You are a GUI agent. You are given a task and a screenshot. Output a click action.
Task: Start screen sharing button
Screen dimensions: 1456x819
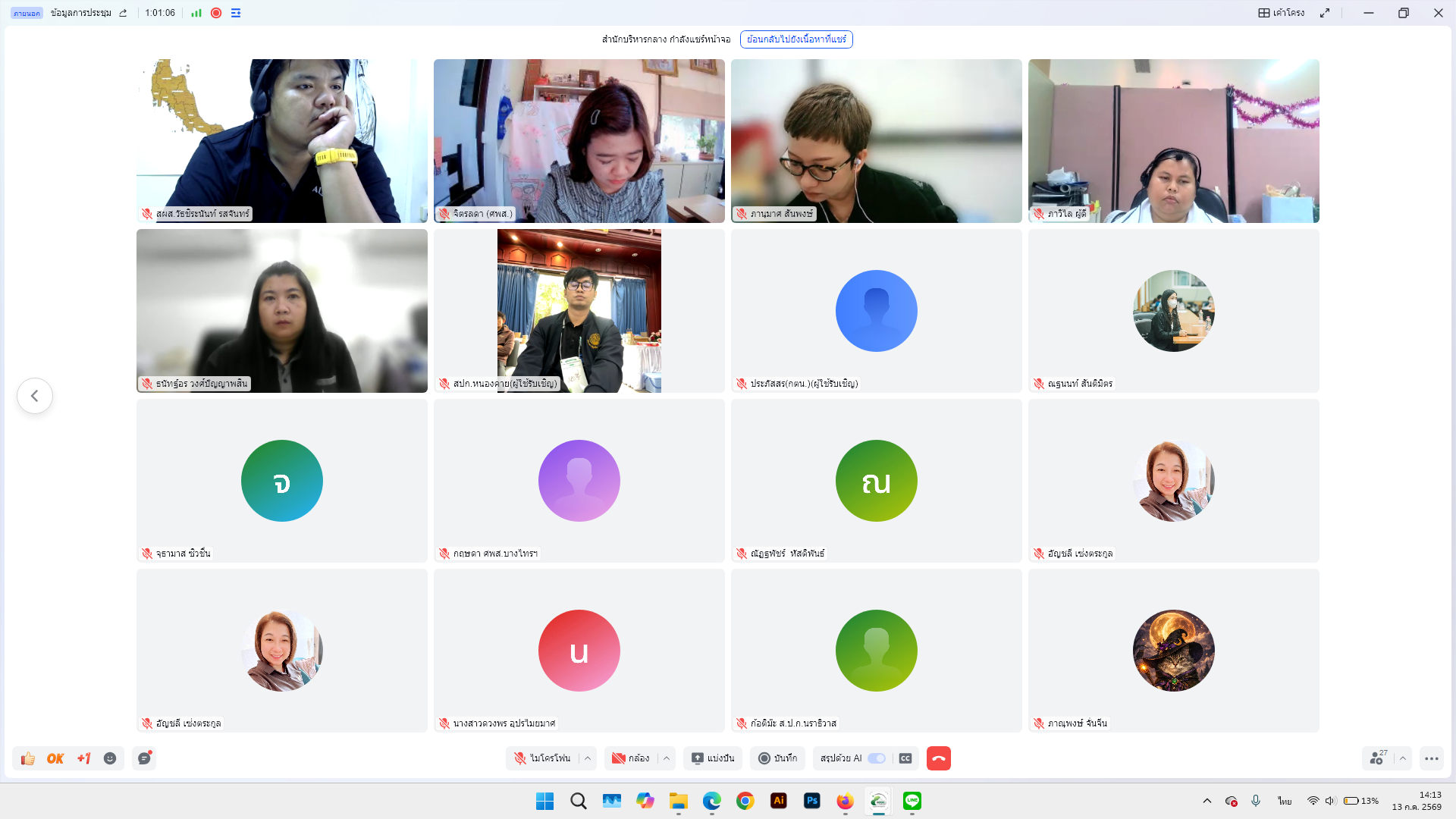coord(713,758)
